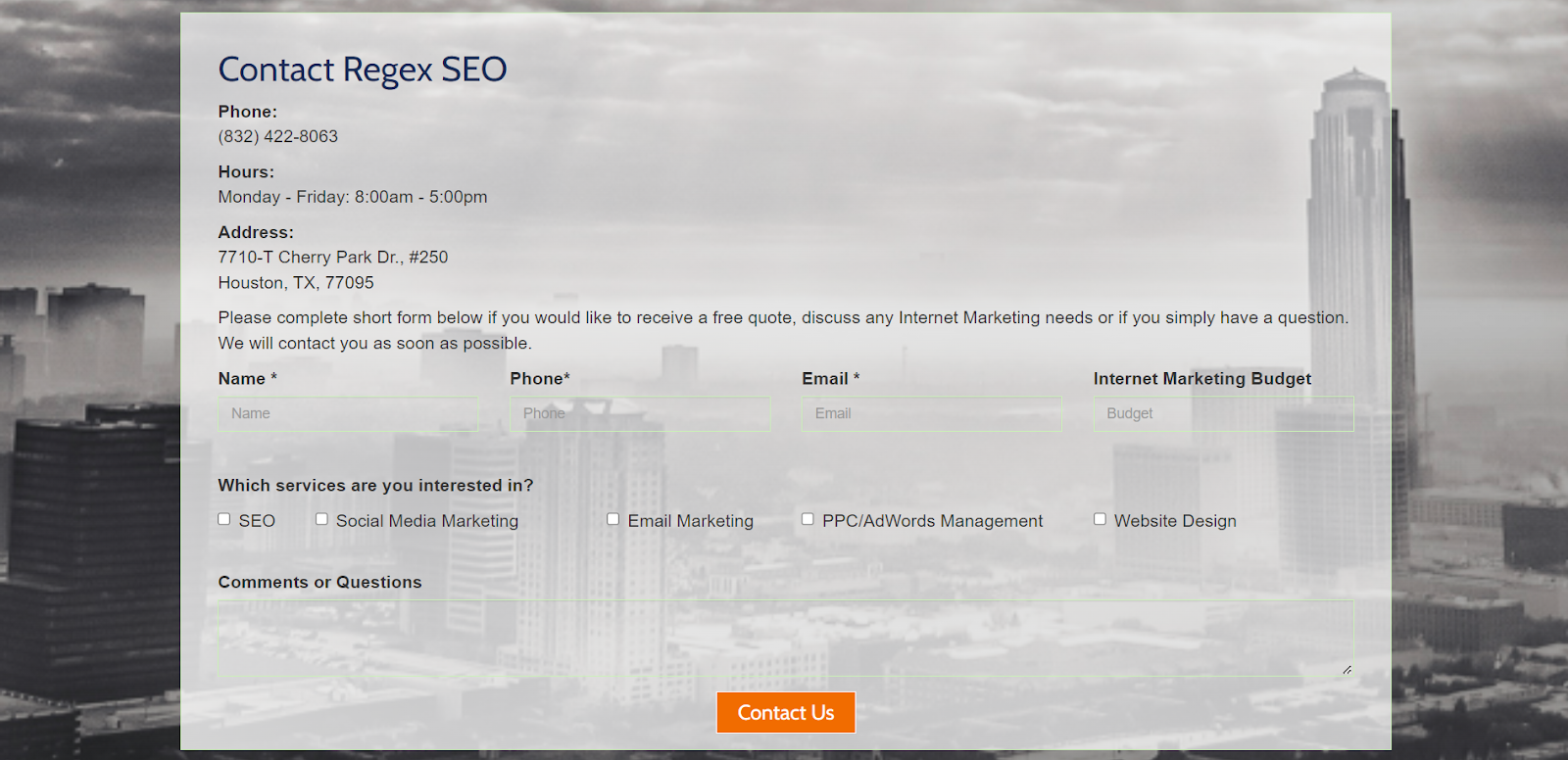Click the 'Email *' field label
Image resolution: width=1568 pixels, height=760 pixels.
pyautogui.click(x=831, y=379)
